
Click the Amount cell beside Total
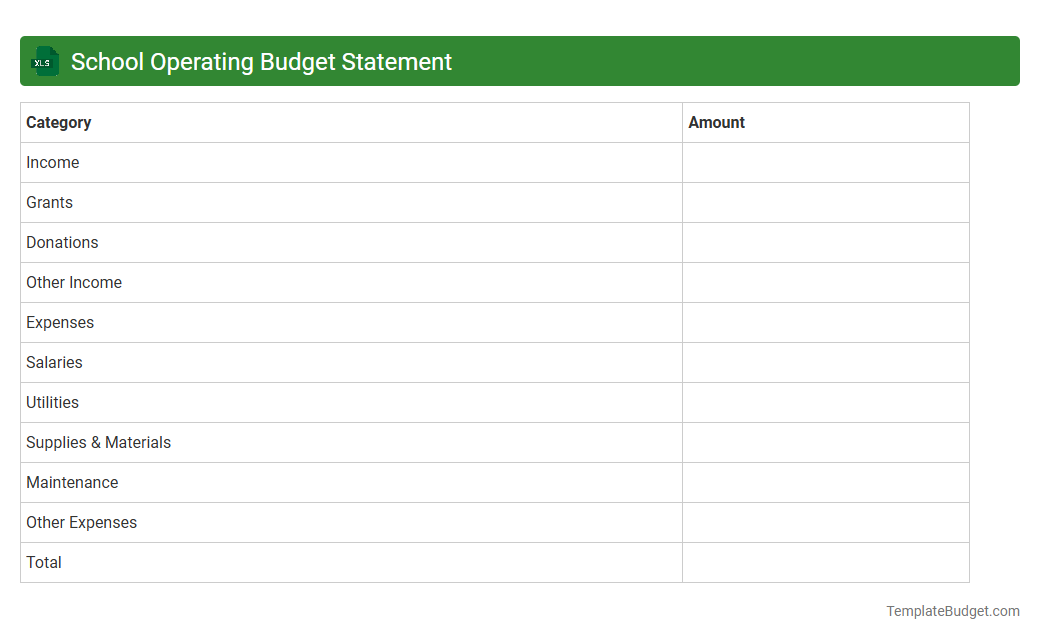825,562
